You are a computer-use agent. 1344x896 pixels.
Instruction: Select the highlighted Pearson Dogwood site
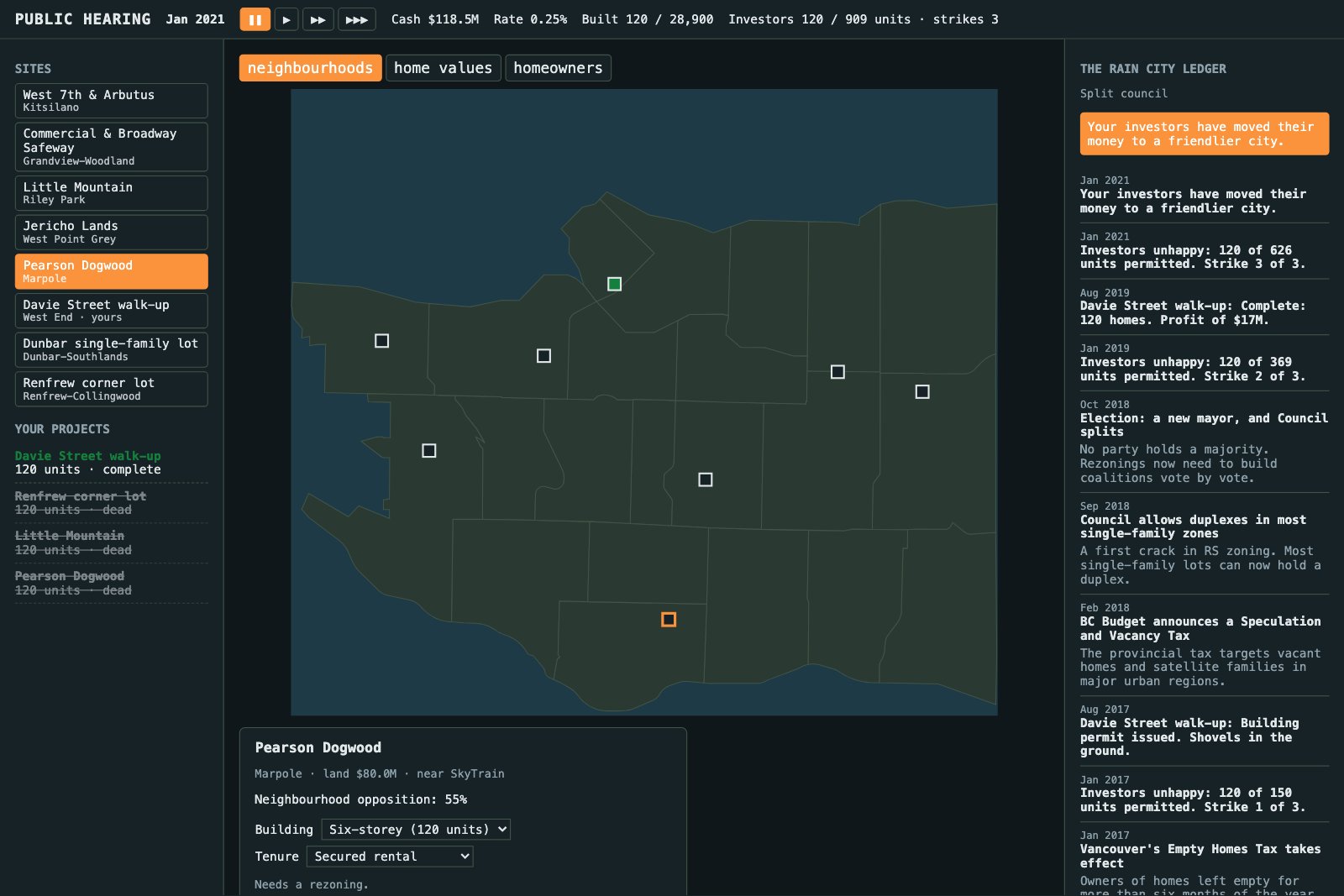coord(111,271)
